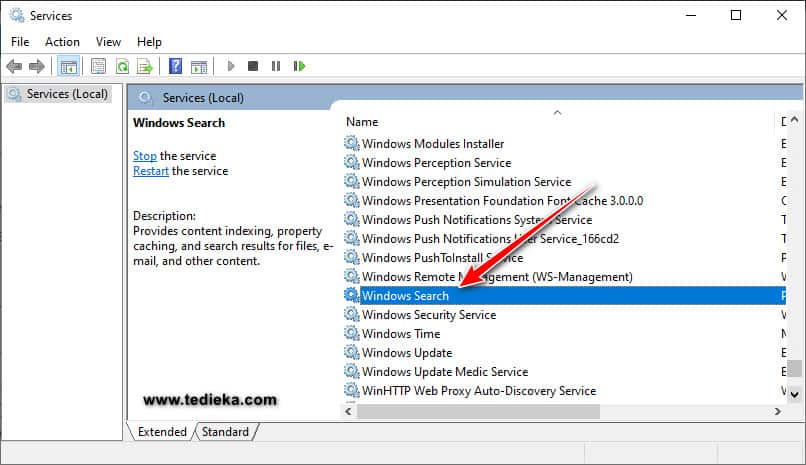Maximize the Services window
The height and width of the screenshot is (465, 806).
(x=736, y=15)
